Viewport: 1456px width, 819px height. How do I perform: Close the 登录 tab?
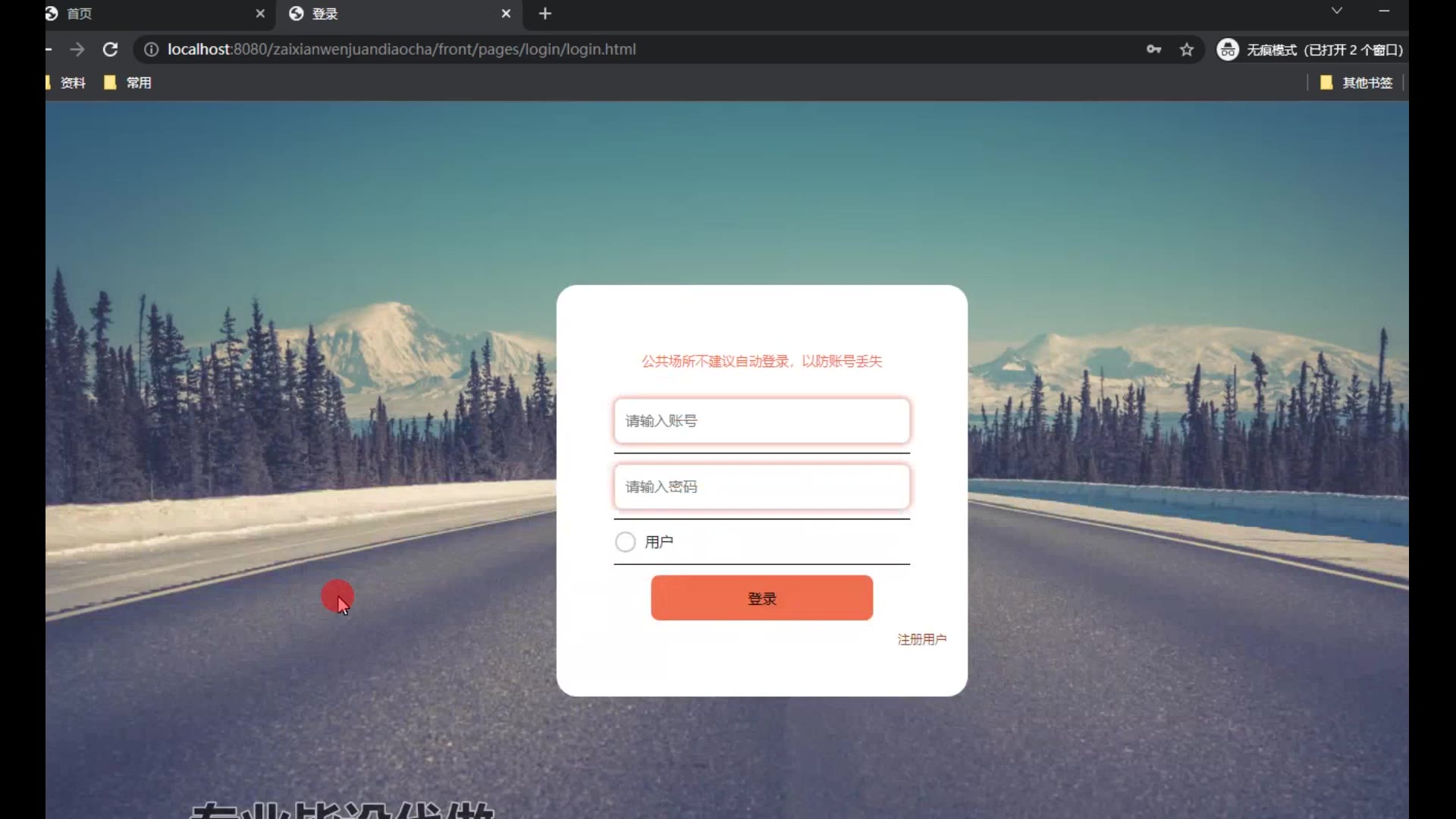506,14
